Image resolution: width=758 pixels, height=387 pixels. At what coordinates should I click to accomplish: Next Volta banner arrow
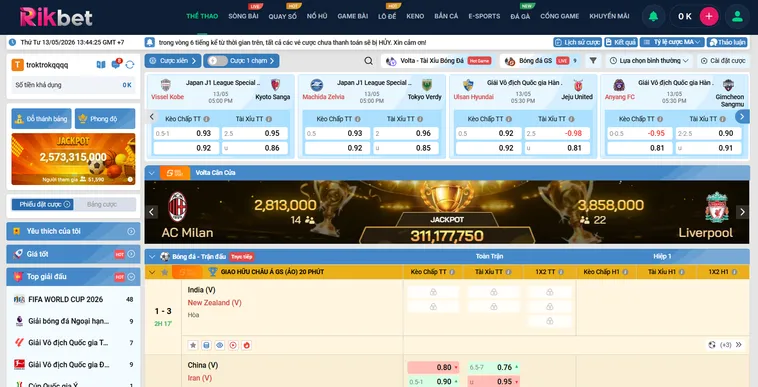tap(742, 212)
